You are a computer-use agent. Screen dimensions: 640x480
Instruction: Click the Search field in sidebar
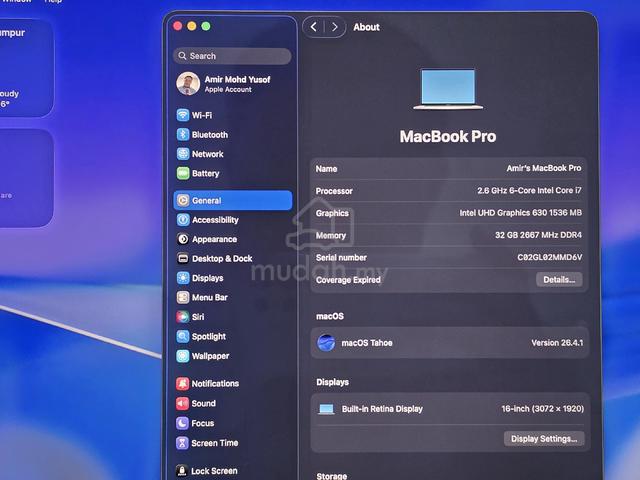click(232, 56)
